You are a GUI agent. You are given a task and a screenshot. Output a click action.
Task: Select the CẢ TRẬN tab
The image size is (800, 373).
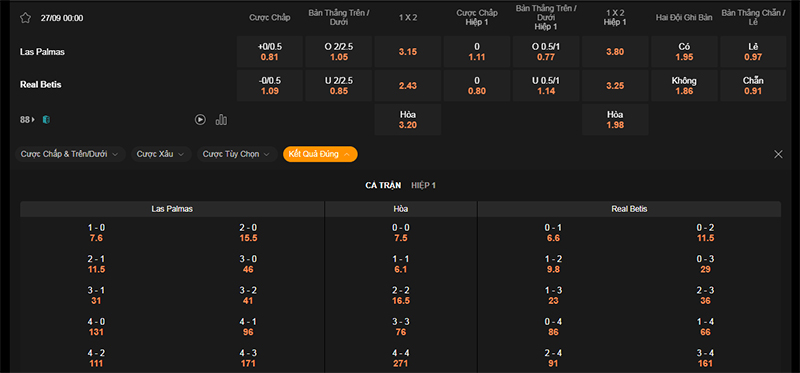383,185
